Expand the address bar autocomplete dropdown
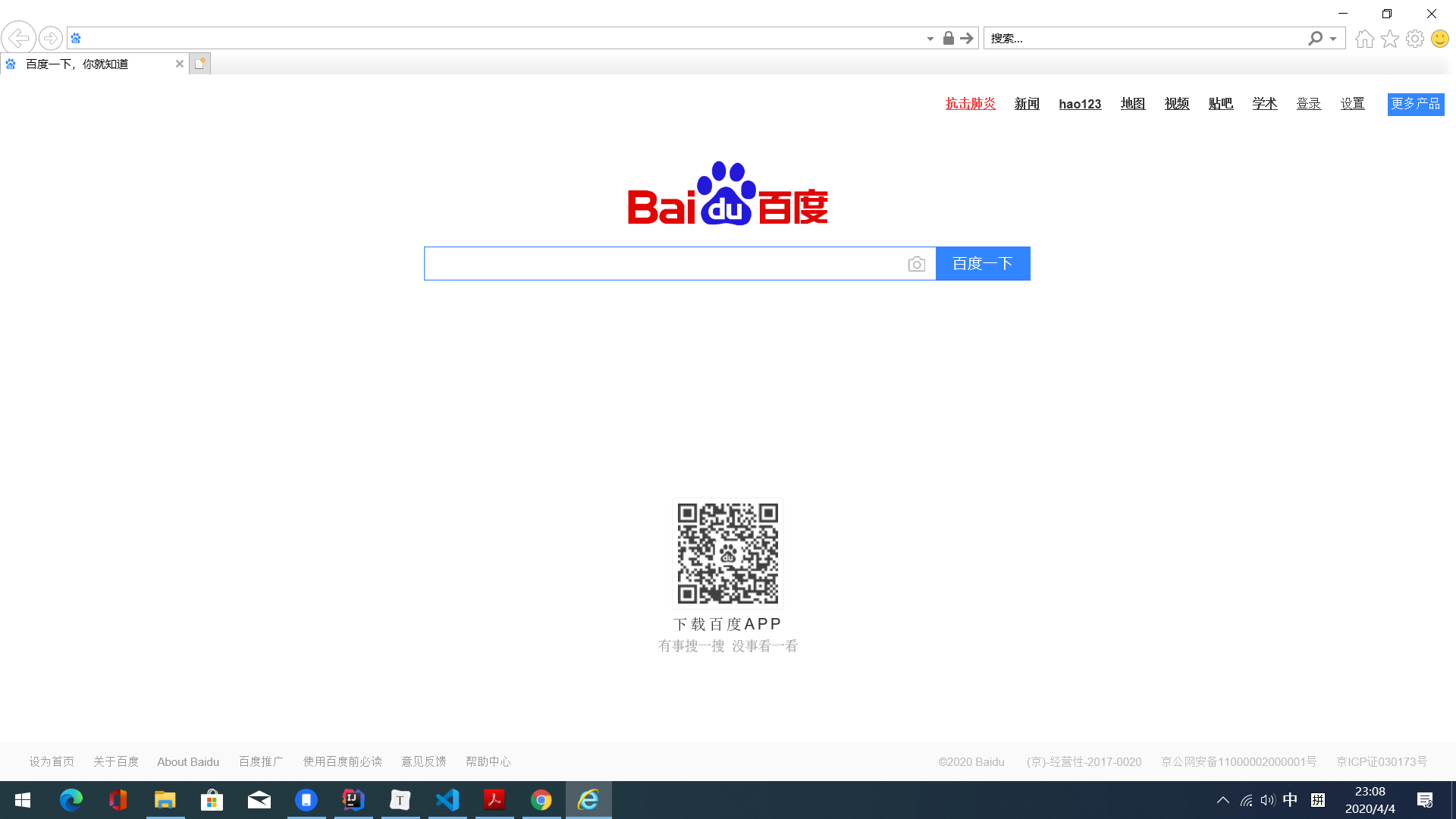The height and width of the screenshot is (819, 1456). (x=930, y=39)
